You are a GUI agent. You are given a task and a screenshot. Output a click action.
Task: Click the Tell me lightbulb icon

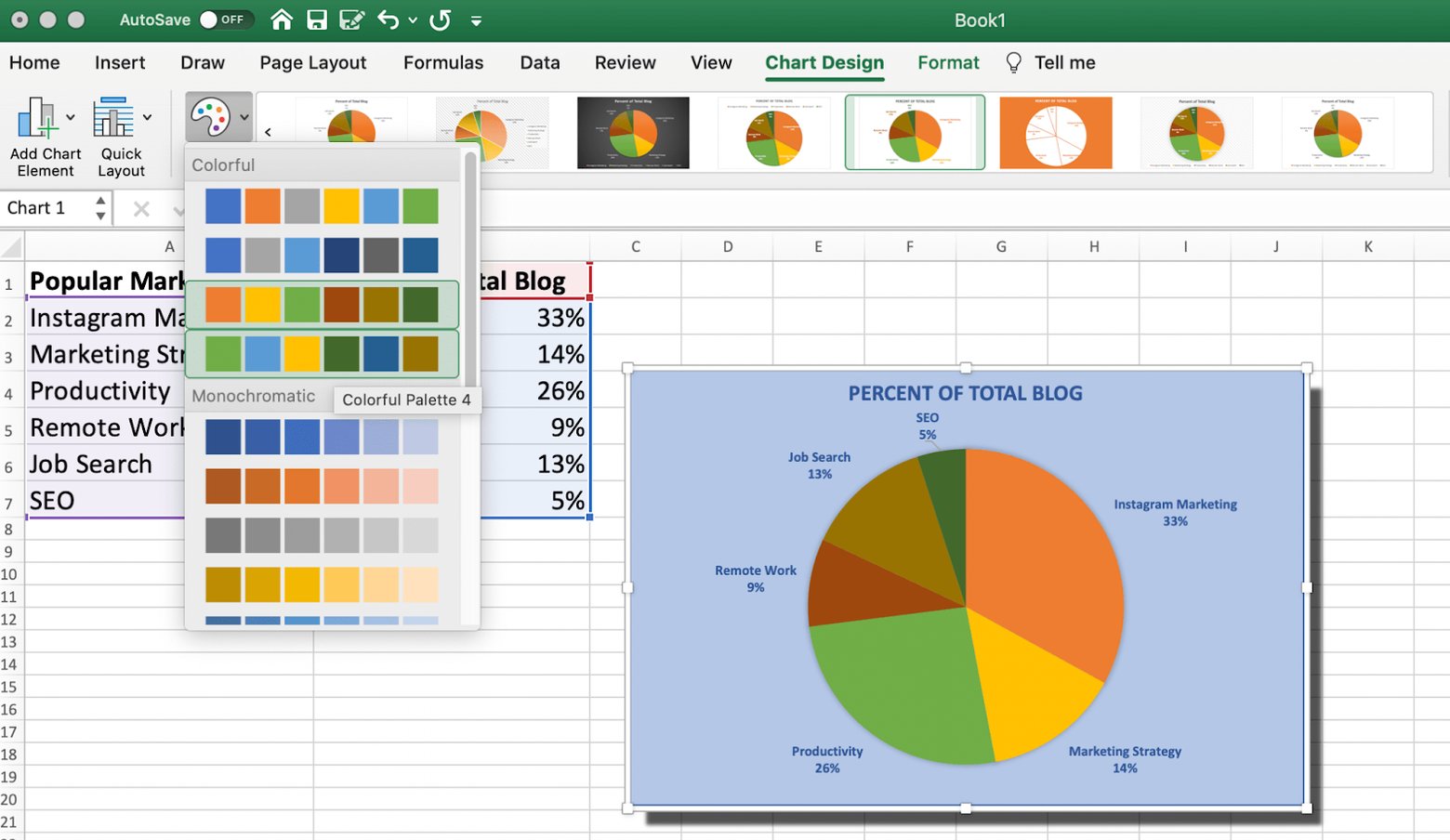click(1013, 62)
